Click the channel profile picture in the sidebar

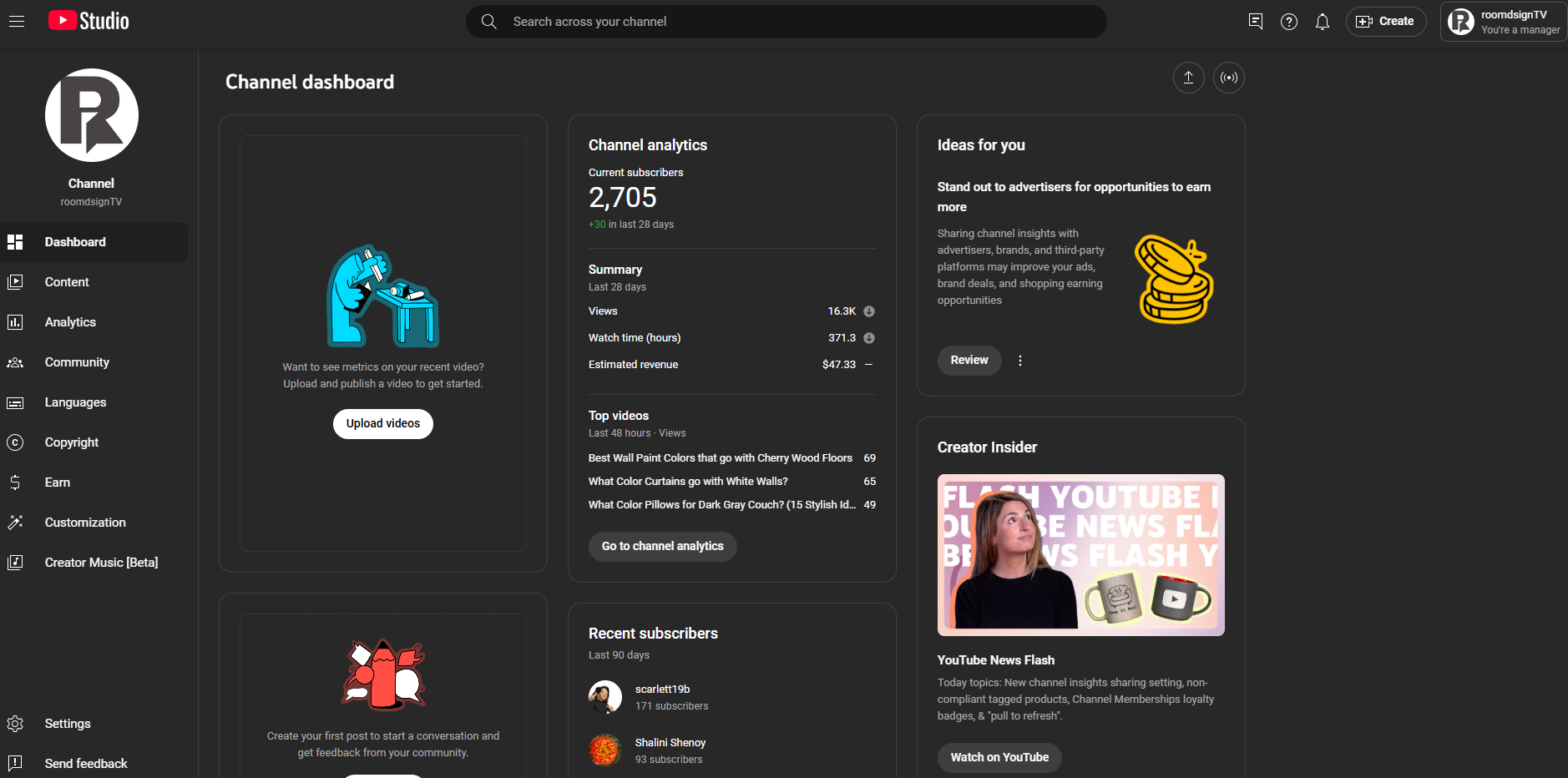pos(92,115)
